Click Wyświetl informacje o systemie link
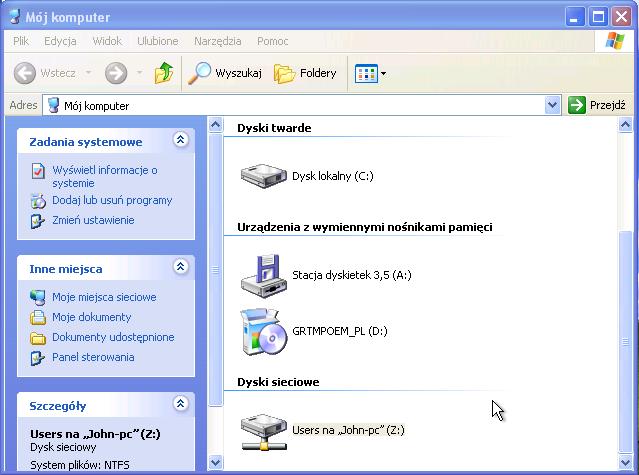The width and height of the screenshot is (639, 475). pyautogui.click(x=105, y=176)
